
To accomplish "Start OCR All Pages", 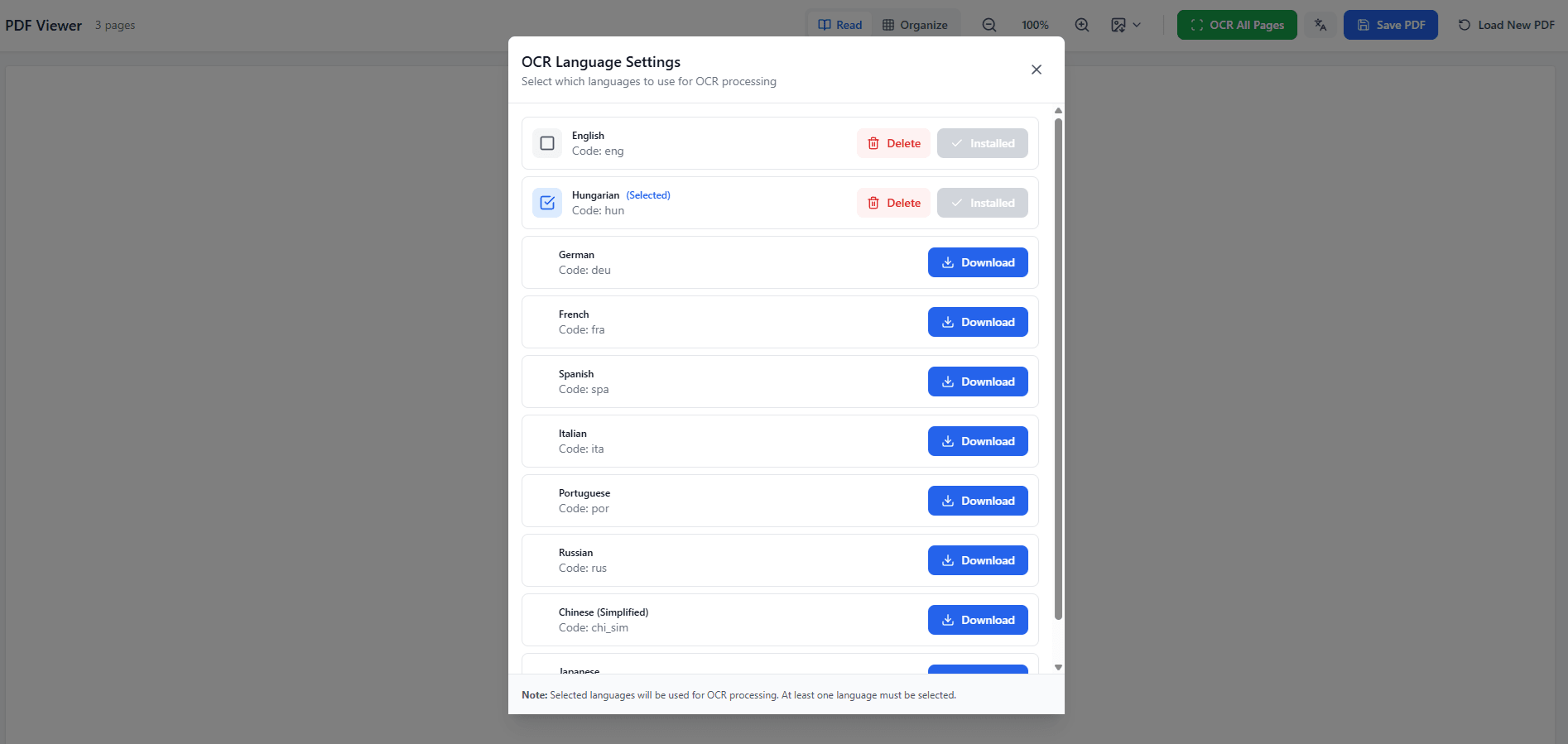I will click(1237, 25).
